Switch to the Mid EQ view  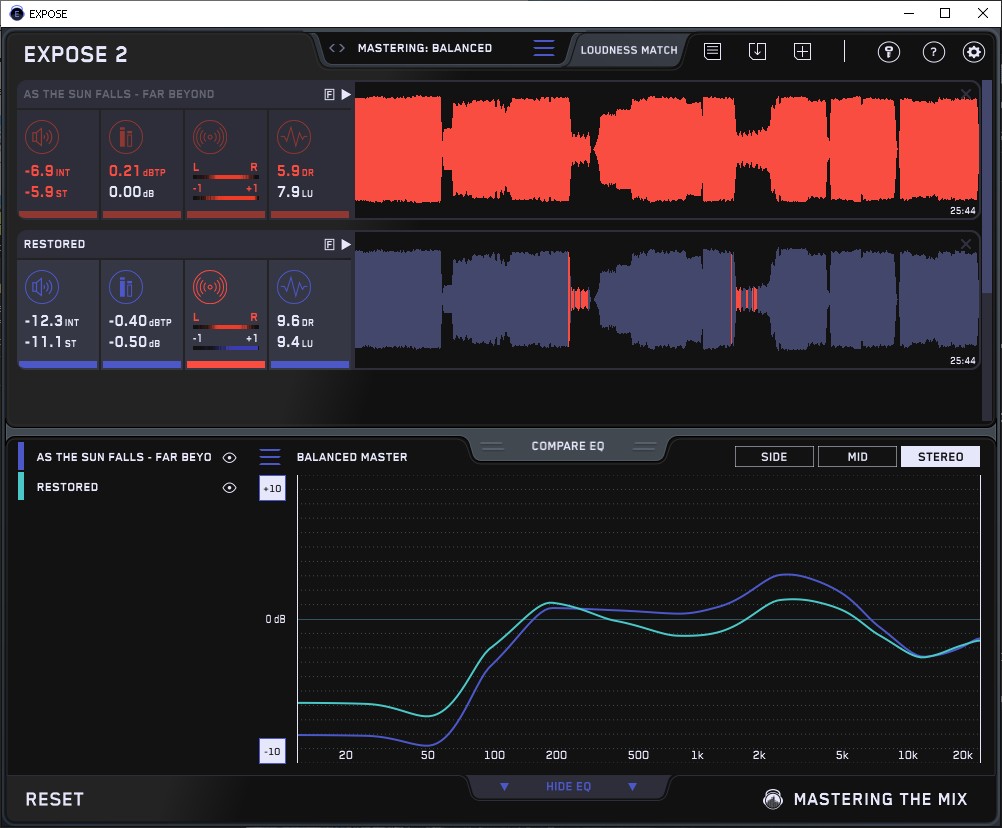click(857, 457)
